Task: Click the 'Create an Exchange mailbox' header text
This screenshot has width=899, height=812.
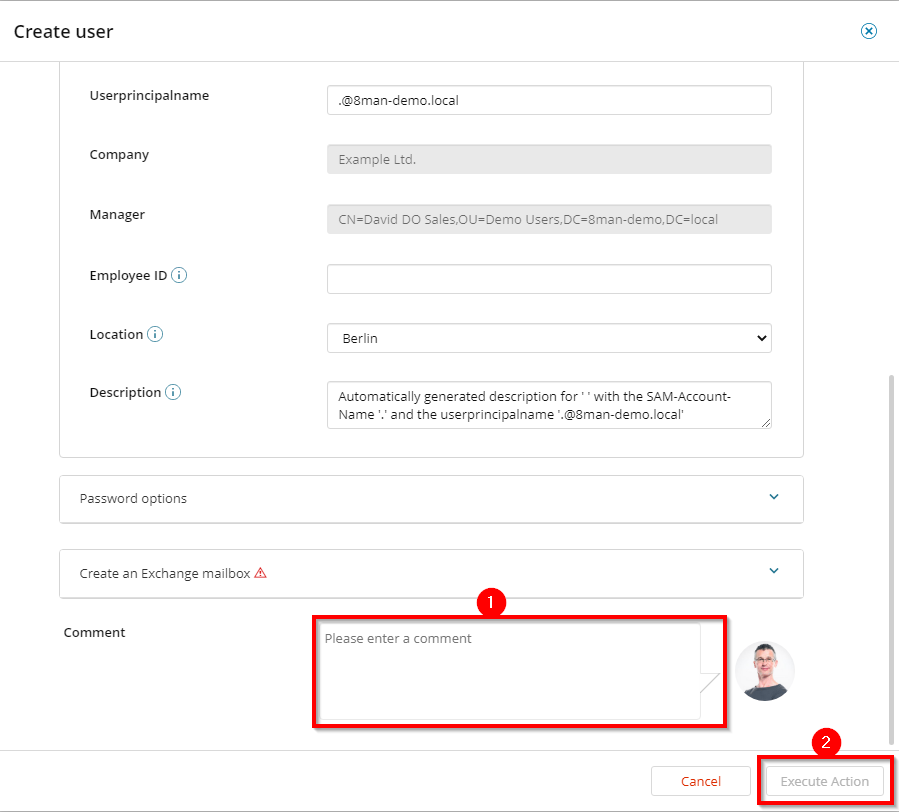Action: tap(165, 574)
